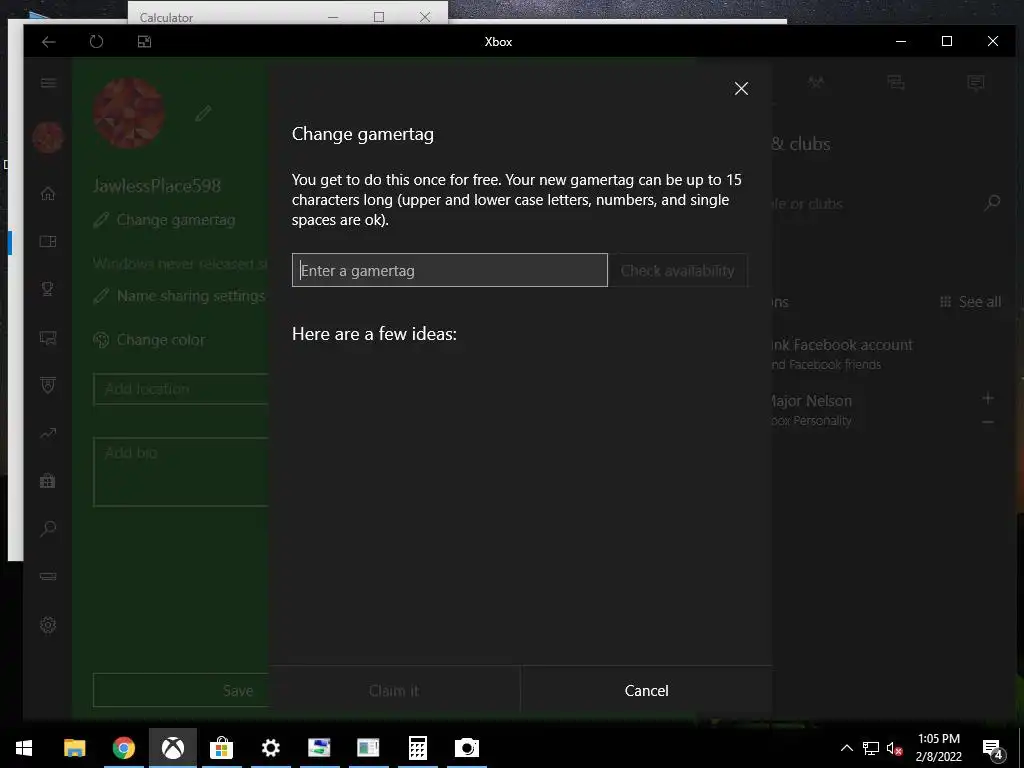This screenshot has height=768, width=1024.
Task: Click Xbox app icon in taskbar
Action: (172, 748)
